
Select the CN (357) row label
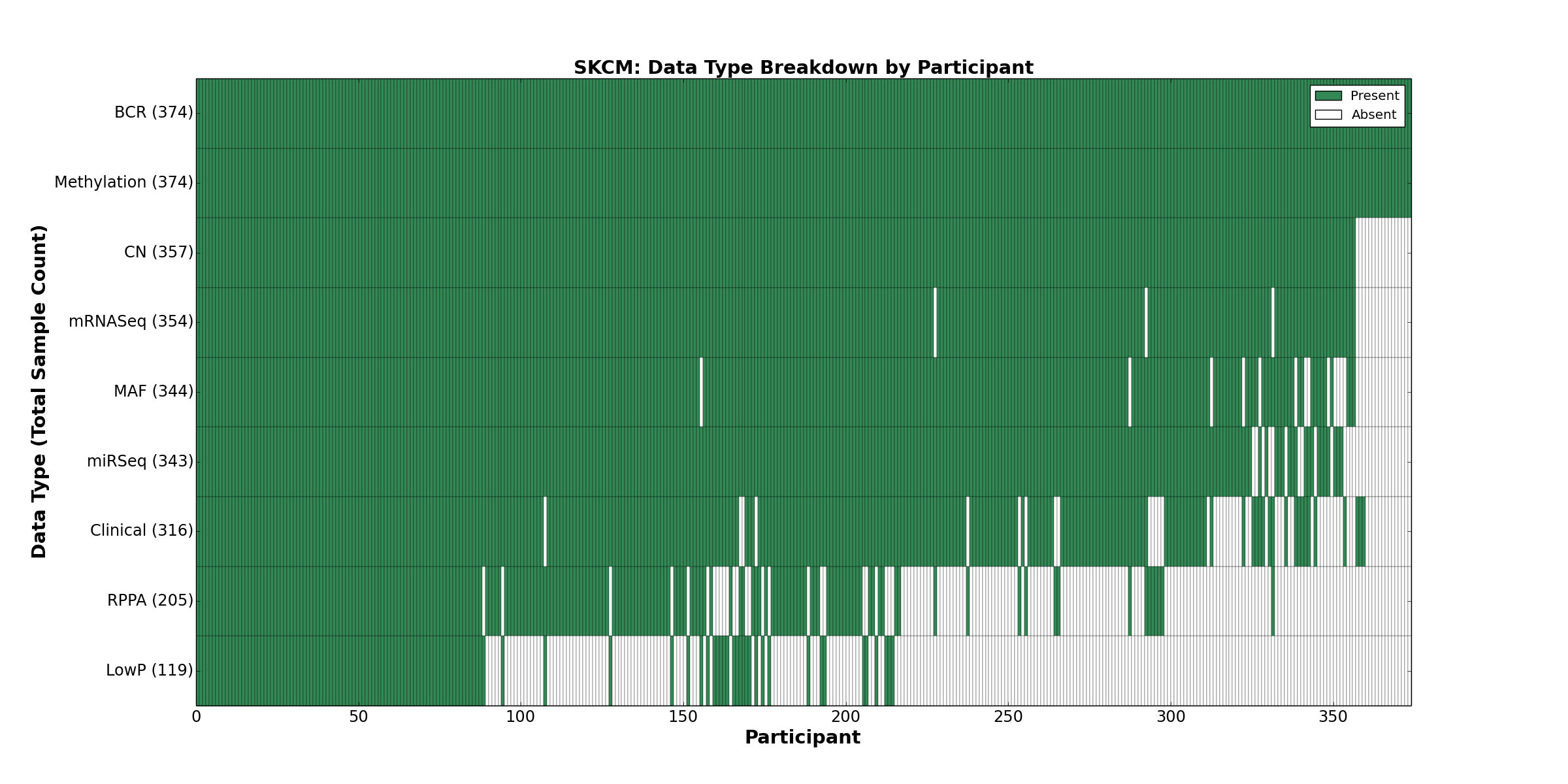point(159,252)
